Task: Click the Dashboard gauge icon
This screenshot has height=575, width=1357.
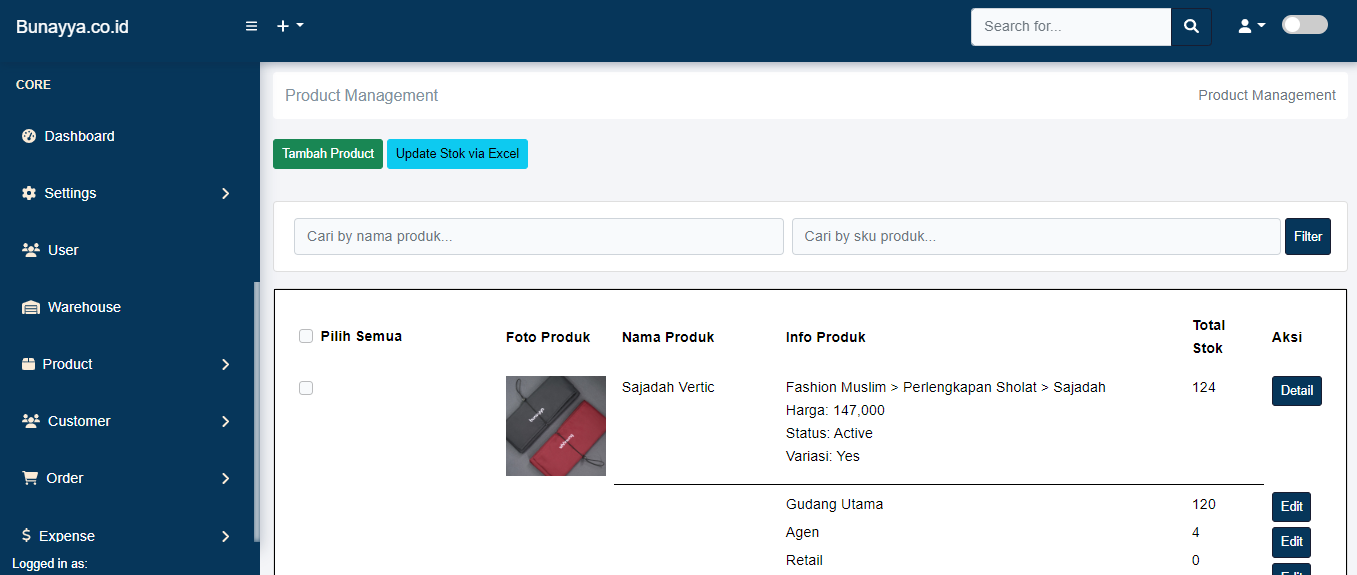Action: tap(29, 136)
